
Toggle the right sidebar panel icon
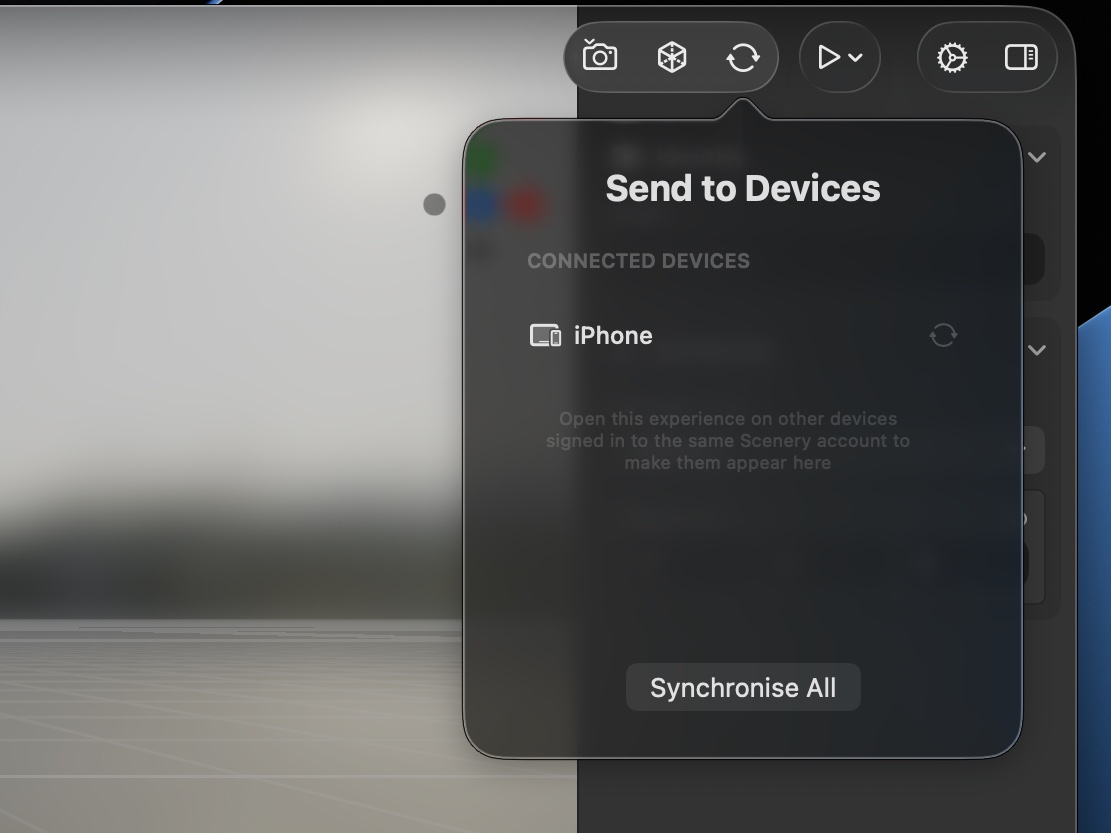point(1021,57)
